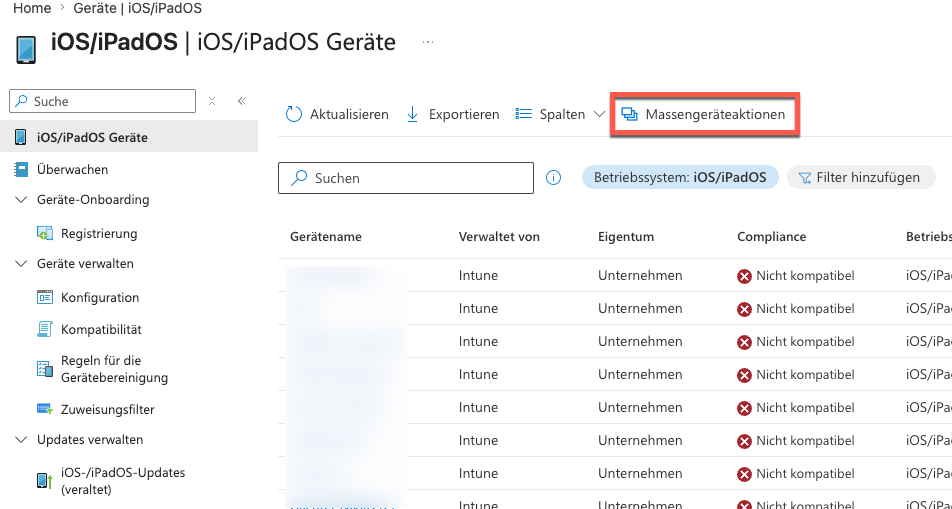The width and height of the screenshot is (952, 509).
Task: Sort by the Eigentum column header
Action: [626, 237]
